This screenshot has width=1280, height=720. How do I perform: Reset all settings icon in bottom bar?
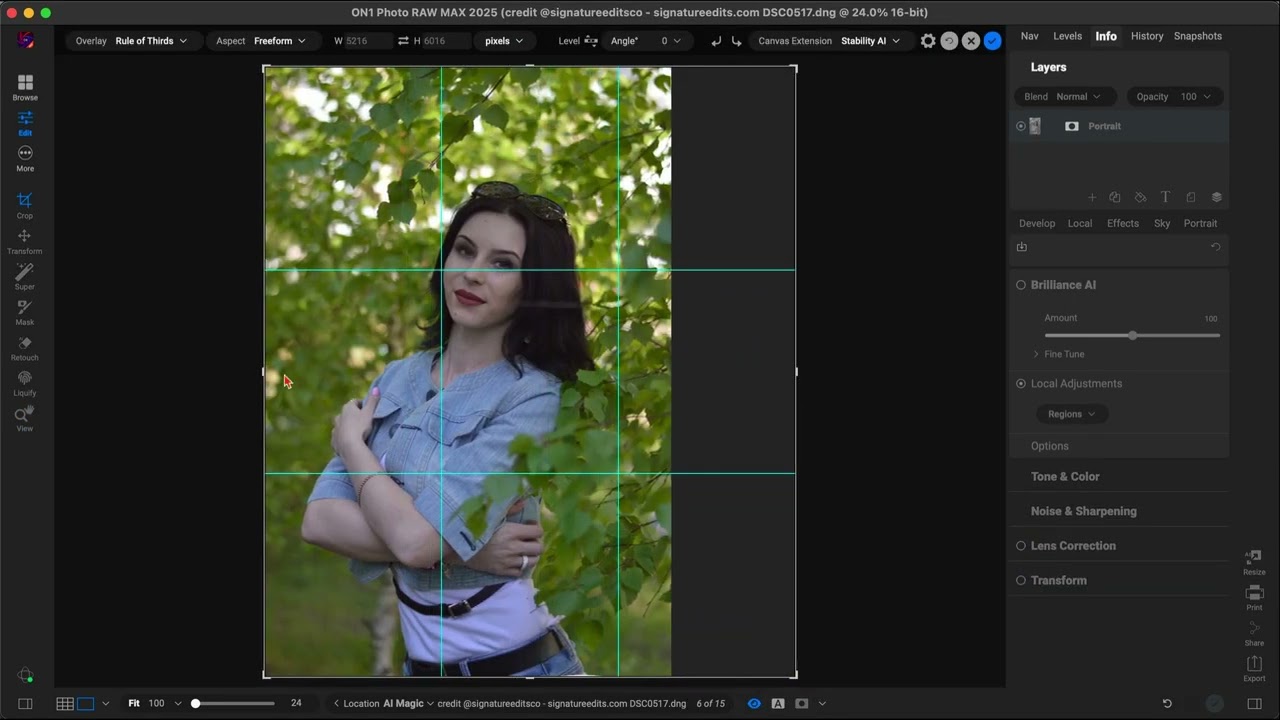tap(1167, 704)
